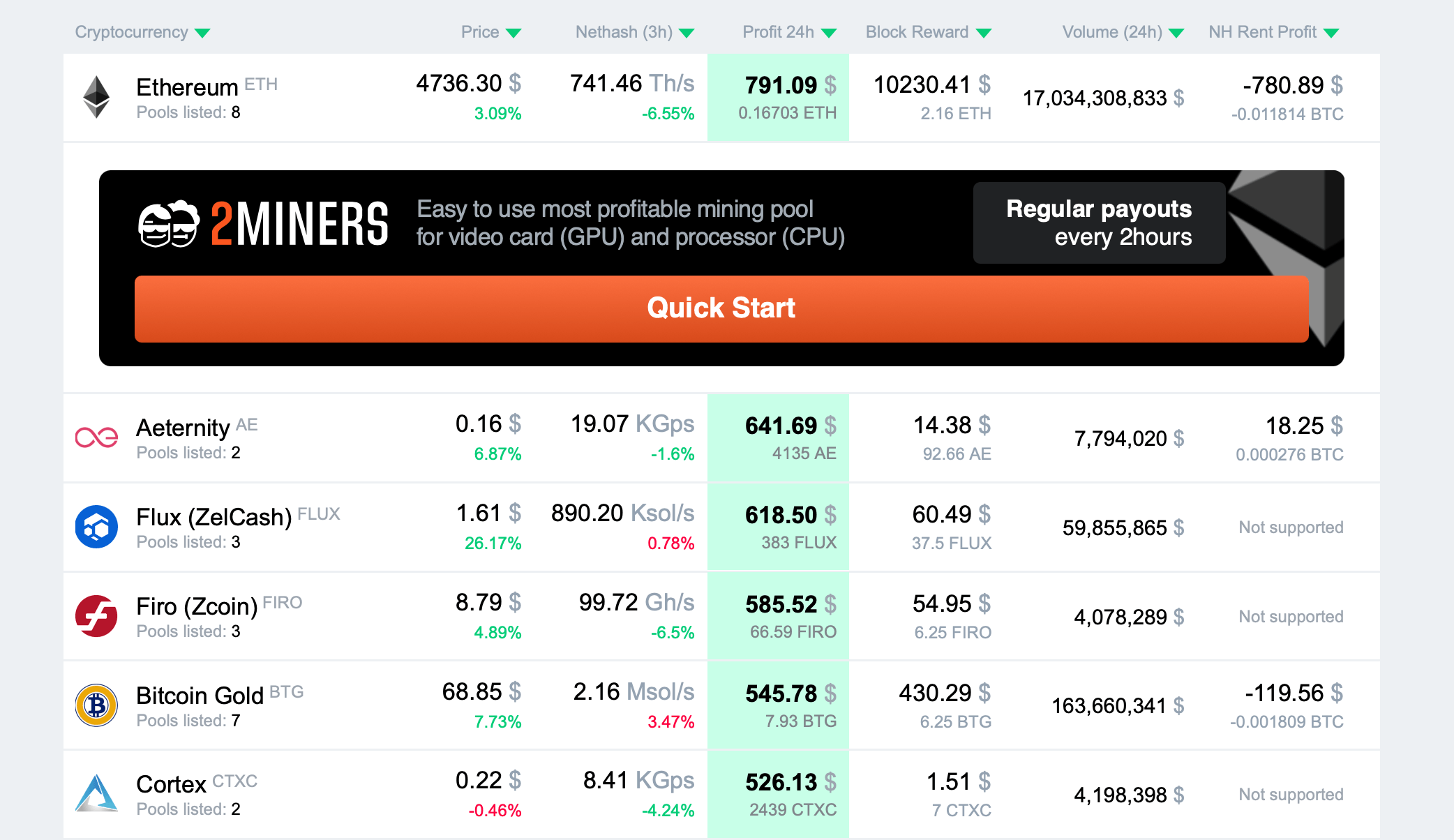Open the Flux (ZelCash) coin link
The width and height of the screenshot is (1454, 840).
pos(214,517)
